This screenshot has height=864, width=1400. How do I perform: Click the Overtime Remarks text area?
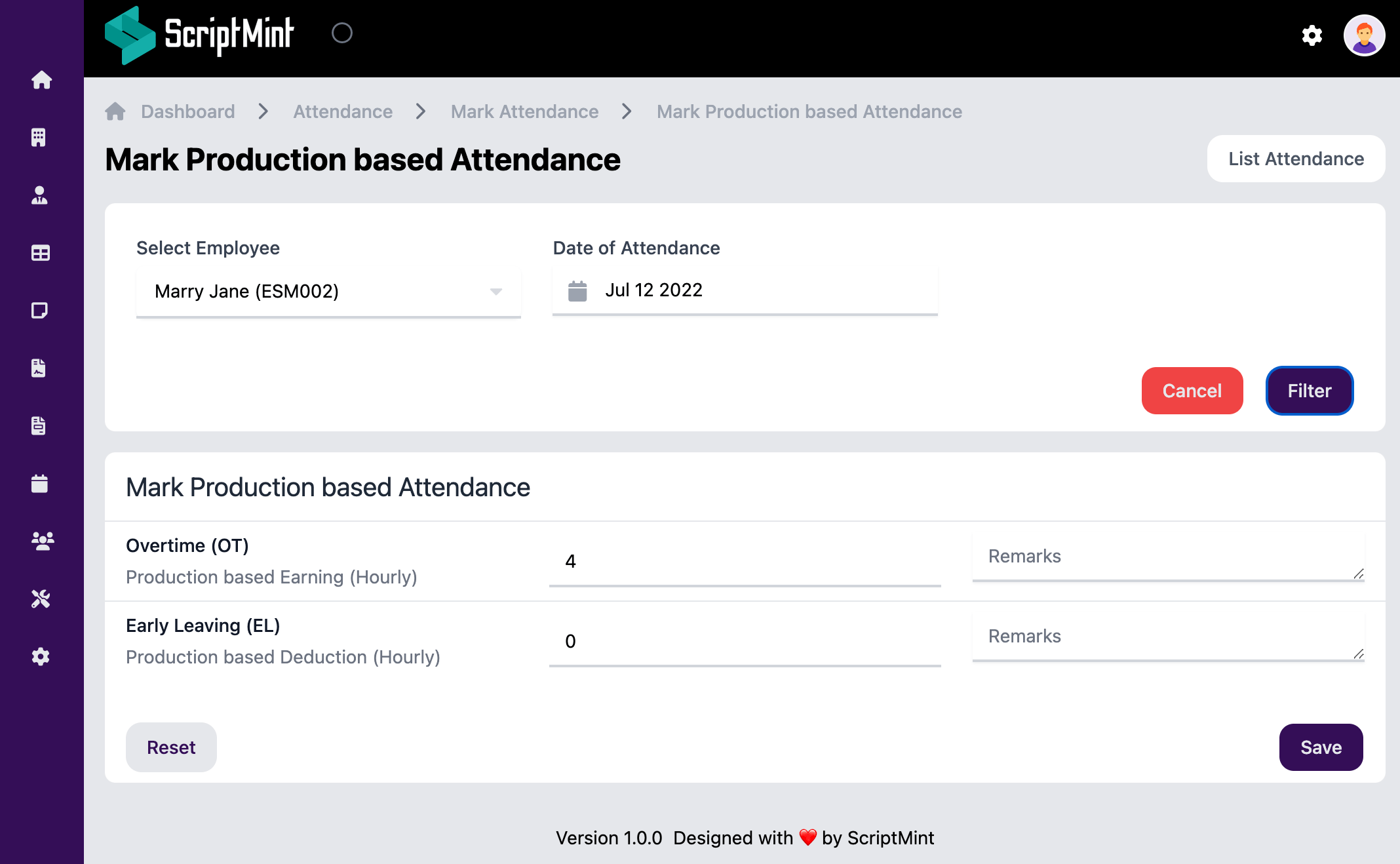pos(1167,557)
